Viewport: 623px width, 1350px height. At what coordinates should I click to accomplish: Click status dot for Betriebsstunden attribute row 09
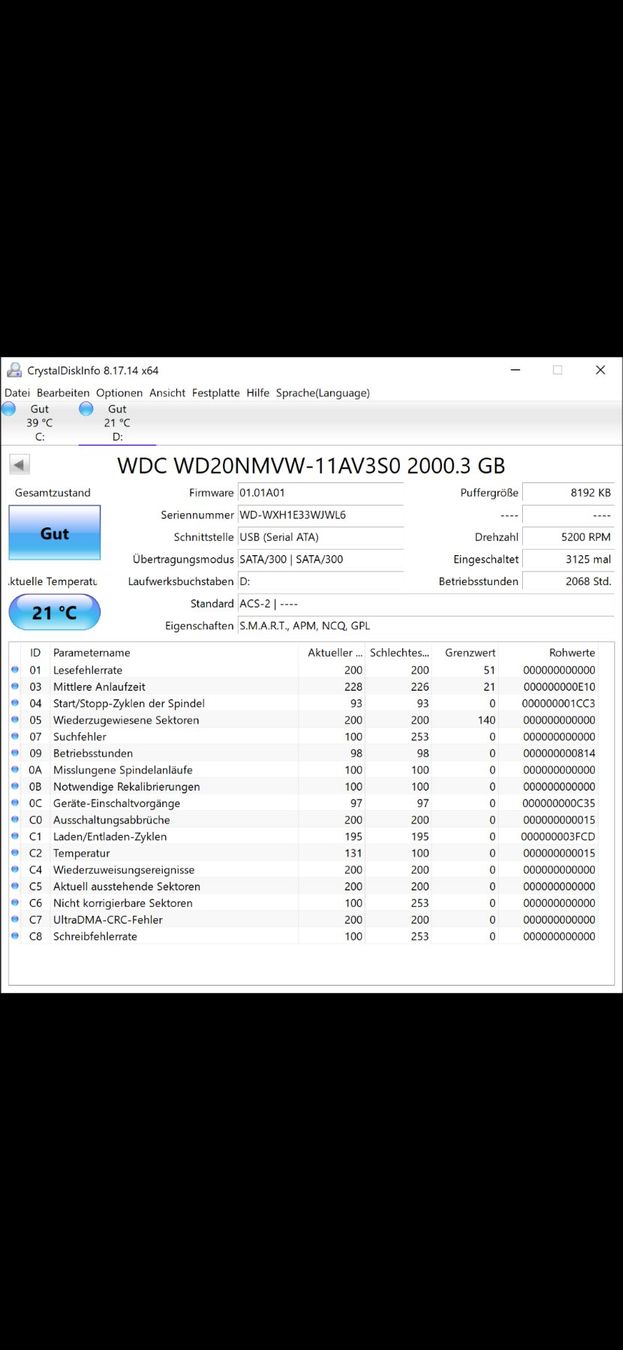tap(15, 753)
